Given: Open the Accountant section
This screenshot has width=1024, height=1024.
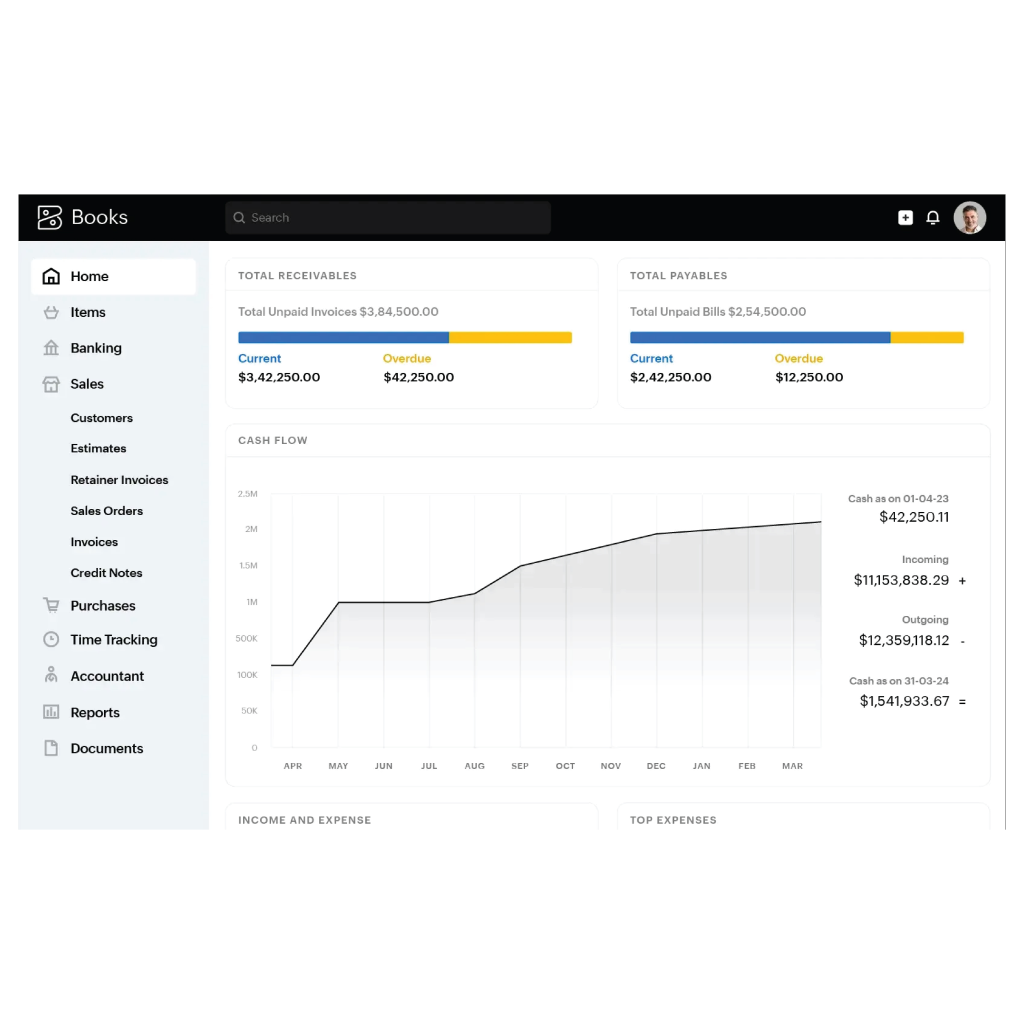Looking at the screenshot, I should click(x=107, y=676).
